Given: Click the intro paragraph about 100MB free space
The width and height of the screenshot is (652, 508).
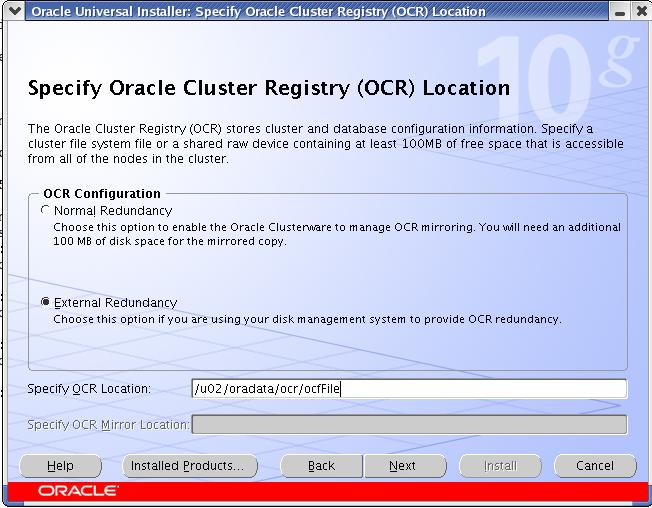Looking at the screenshot, I should (x=326, y=144).
